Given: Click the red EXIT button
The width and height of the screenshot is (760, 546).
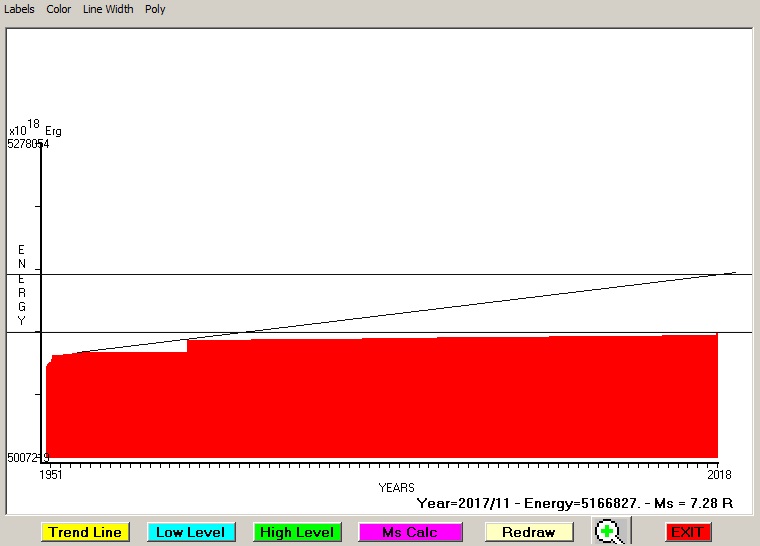Looking at the screenshot, I should (x=686, y=532).
